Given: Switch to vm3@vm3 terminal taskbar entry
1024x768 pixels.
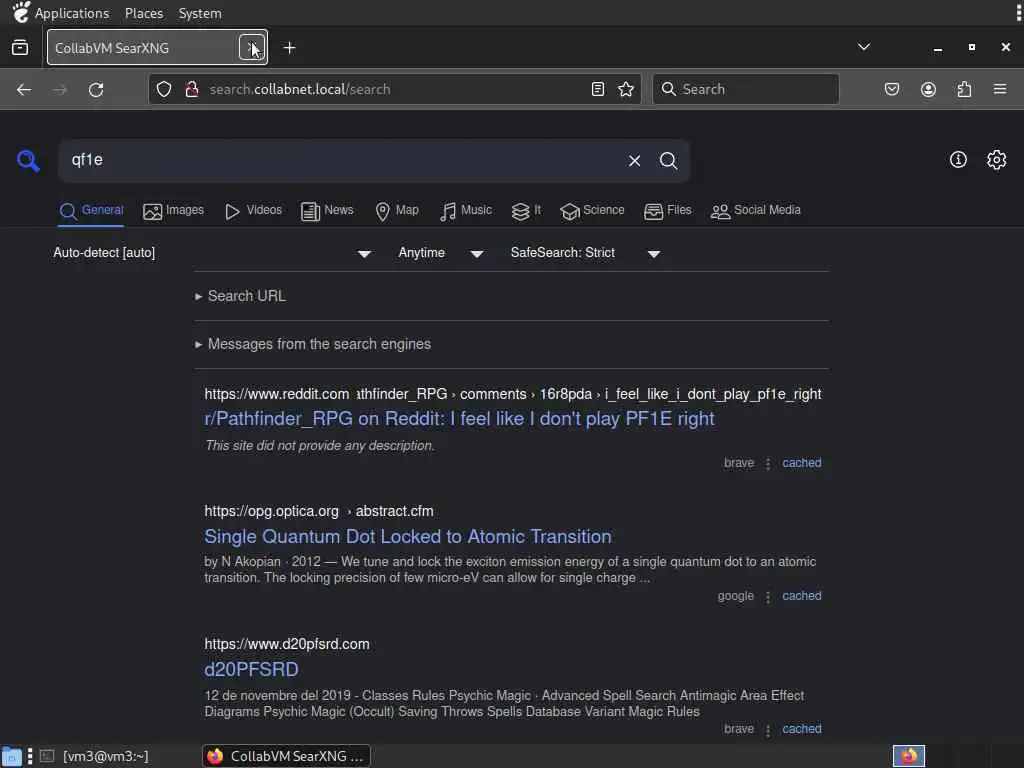Looking at the screenshot, I should click(95, 756).
